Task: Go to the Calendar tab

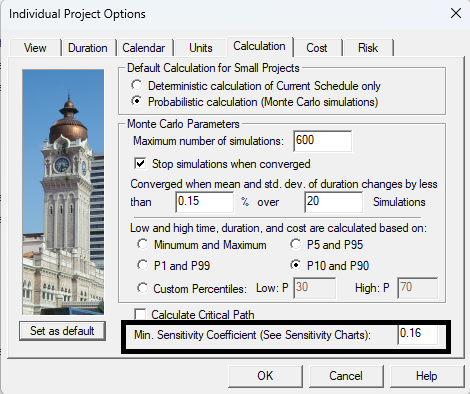Action: 144,48
